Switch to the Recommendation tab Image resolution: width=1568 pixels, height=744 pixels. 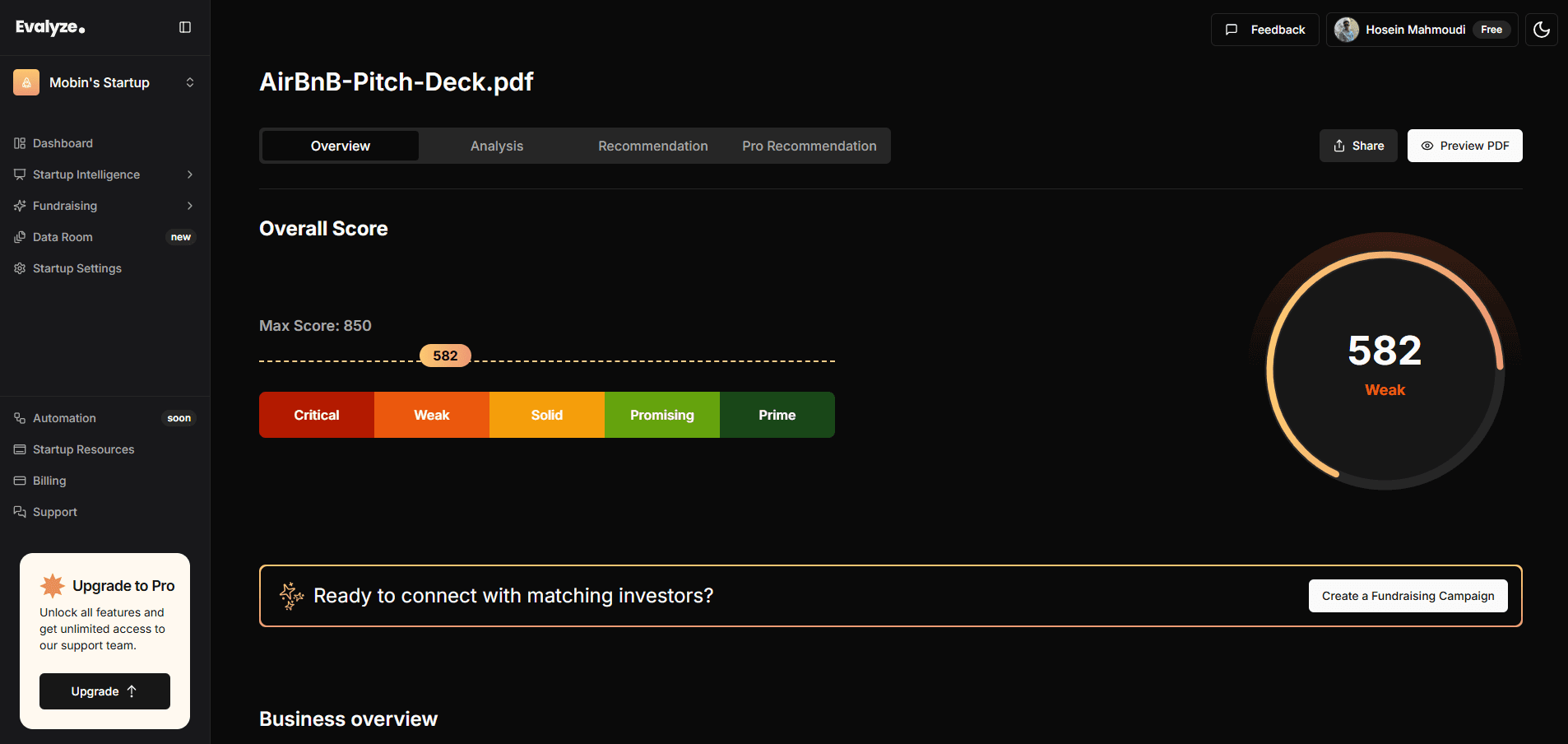pos(653,146)
